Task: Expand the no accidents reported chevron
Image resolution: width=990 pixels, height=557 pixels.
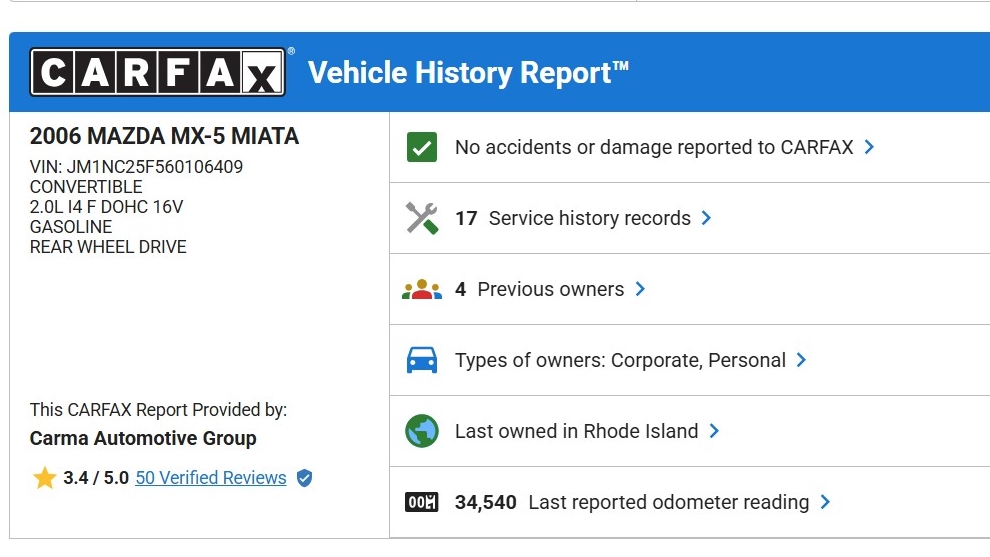Action: (869, 147)
